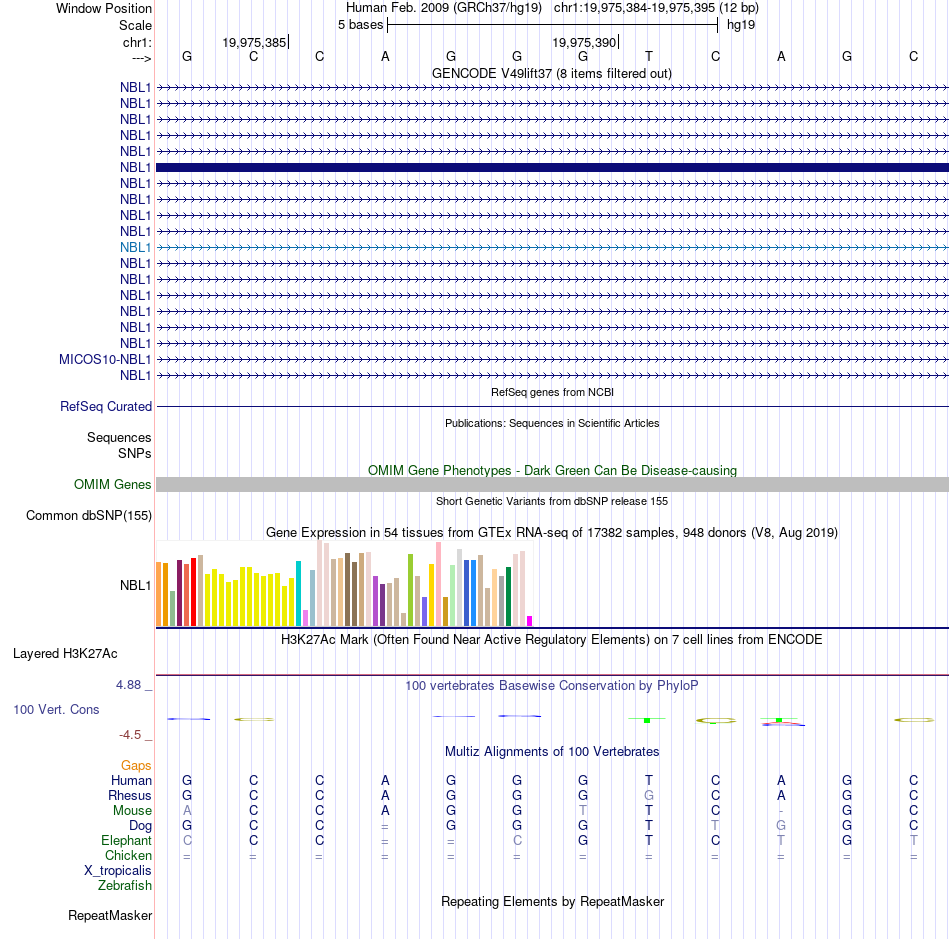Click the 'hg19' assembly label next to scale bar

click(x=741, y=25)
